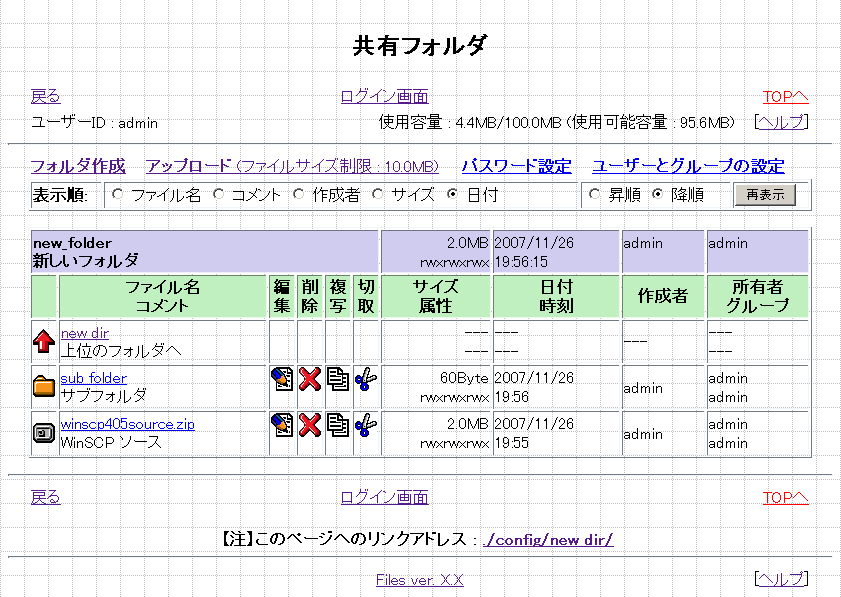Select the ファイル名 sort radio button
This screenshot has width=841, height=597.
118,194
